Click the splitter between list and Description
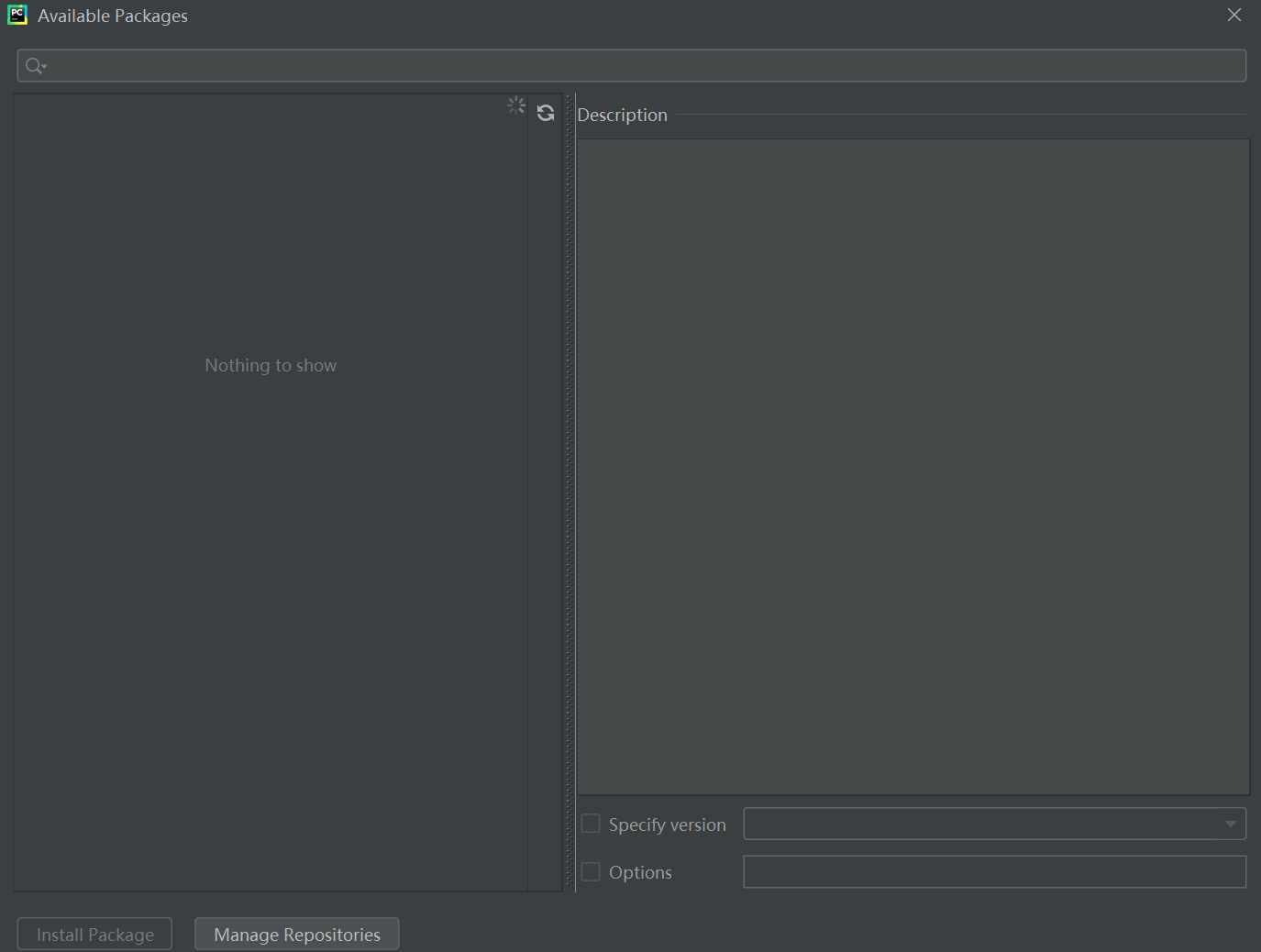The height and width of the screenshot is (952, 1261). click(570, 459)
